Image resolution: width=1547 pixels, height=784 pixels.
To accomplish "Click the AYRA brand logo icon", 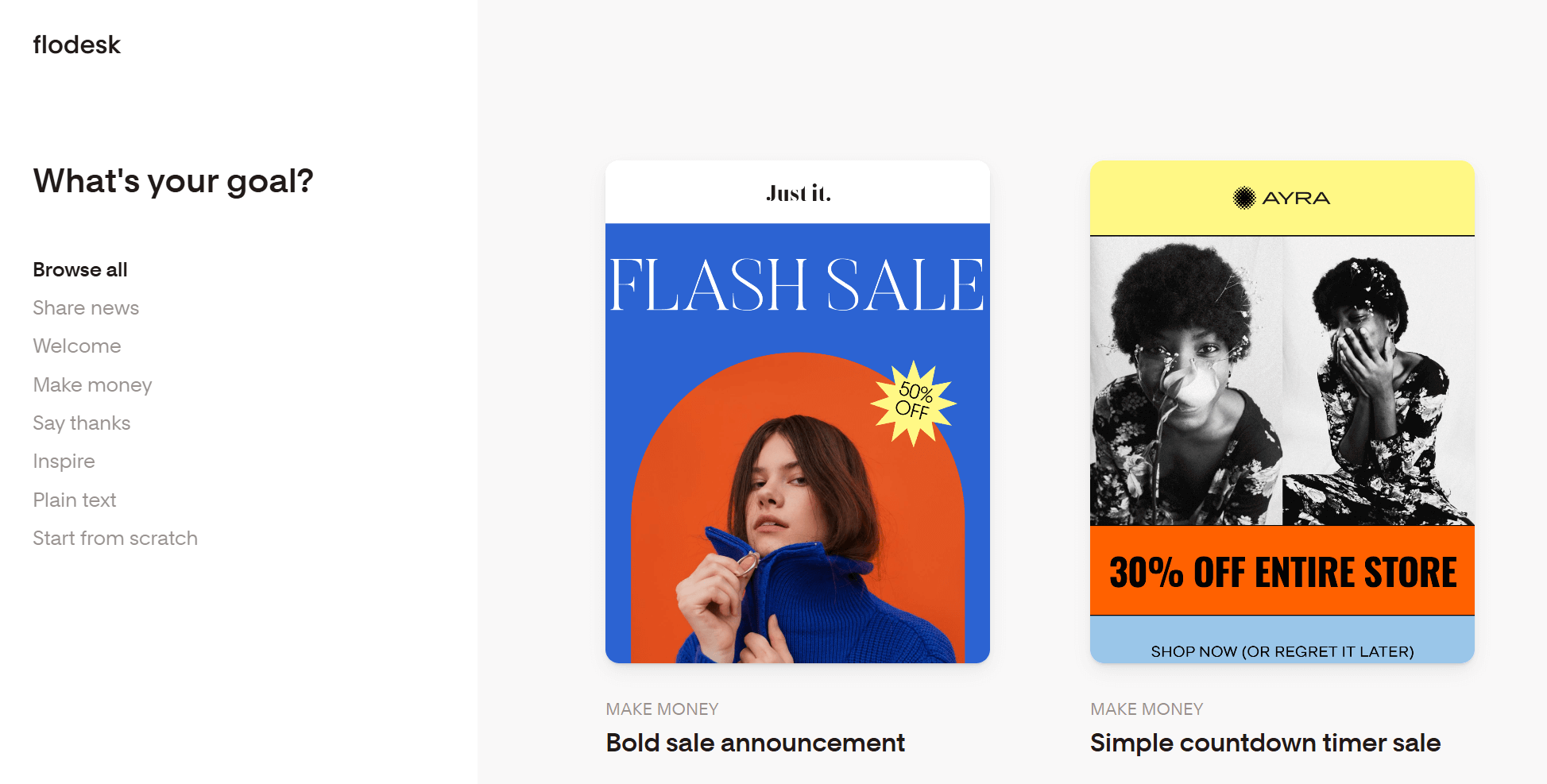I will [1244, 198].
